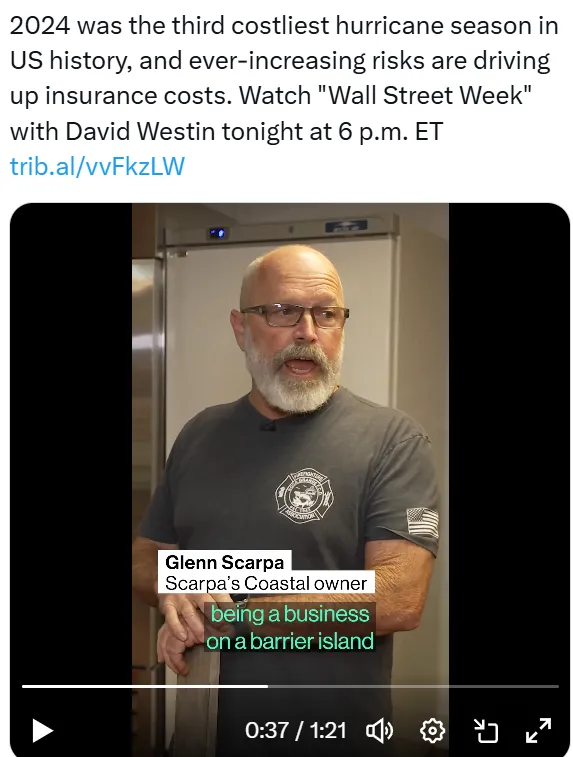Click the progress bar's current position end
Image resolution: width=573 pixels, height=757 pixels.
(x=267, y=686)
